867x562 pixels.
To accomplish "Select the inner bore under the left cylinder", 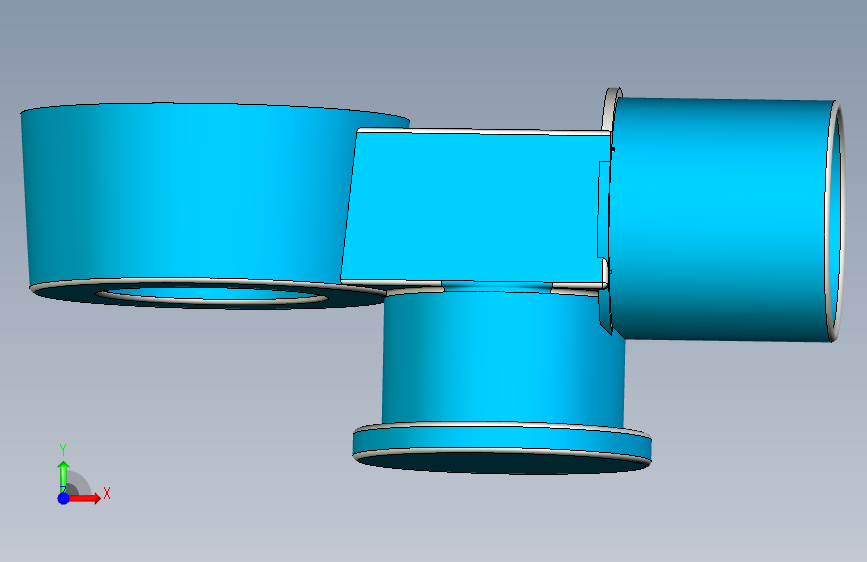I will tap(213, 293).
